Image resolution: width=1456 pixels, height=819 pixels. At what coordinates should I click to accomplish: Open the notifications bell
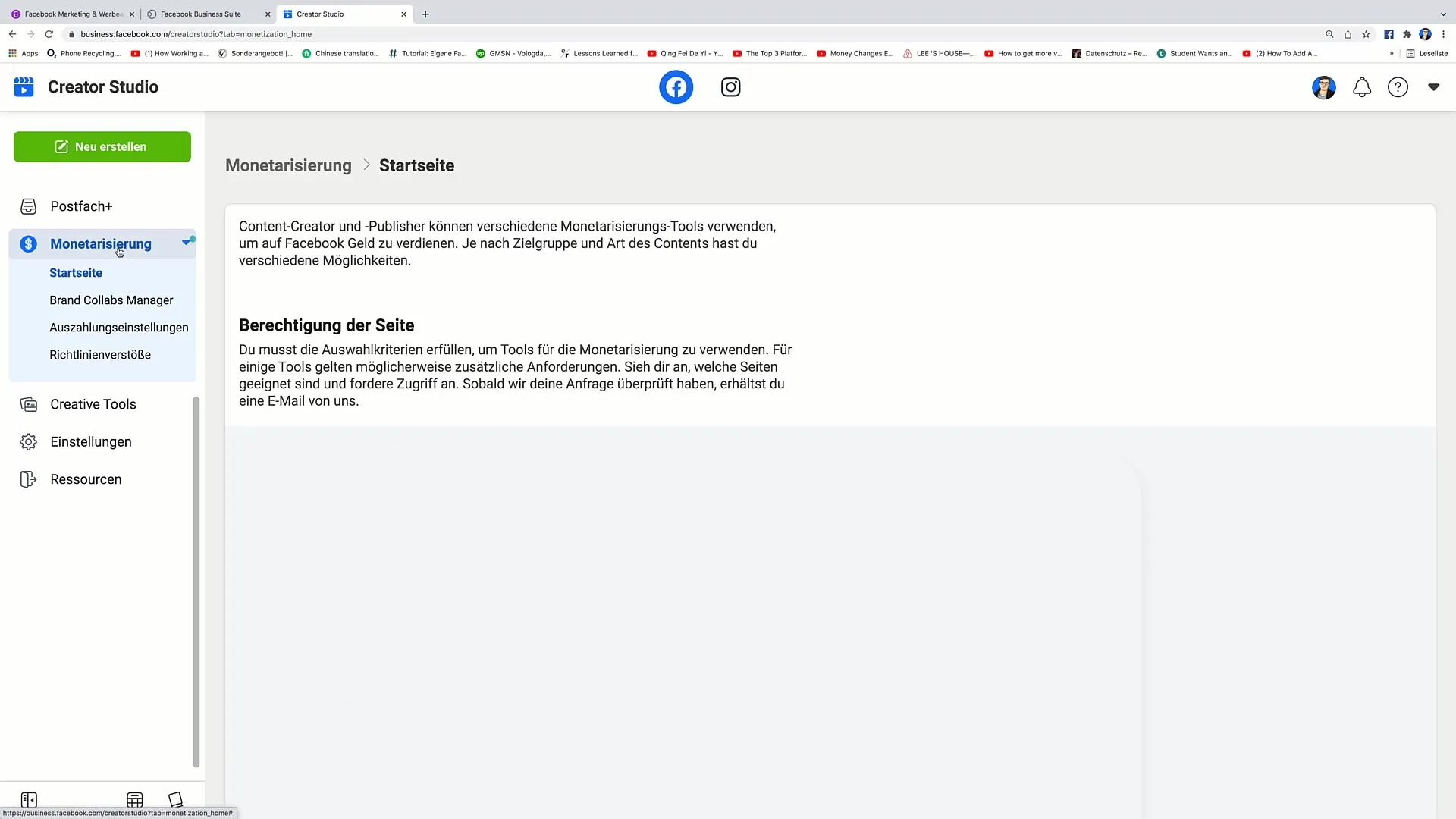[x=1362, y=87]
